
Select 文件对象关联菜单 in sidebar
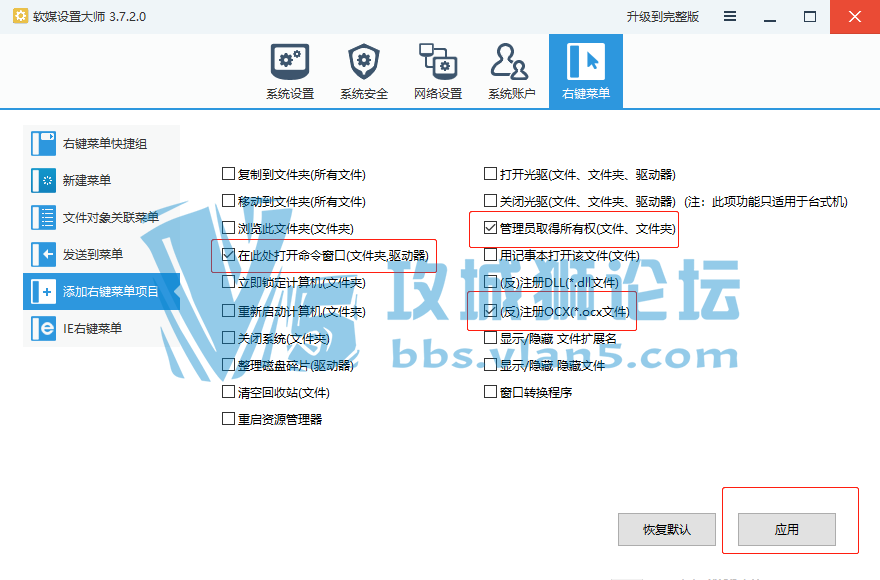click(102, 218)
